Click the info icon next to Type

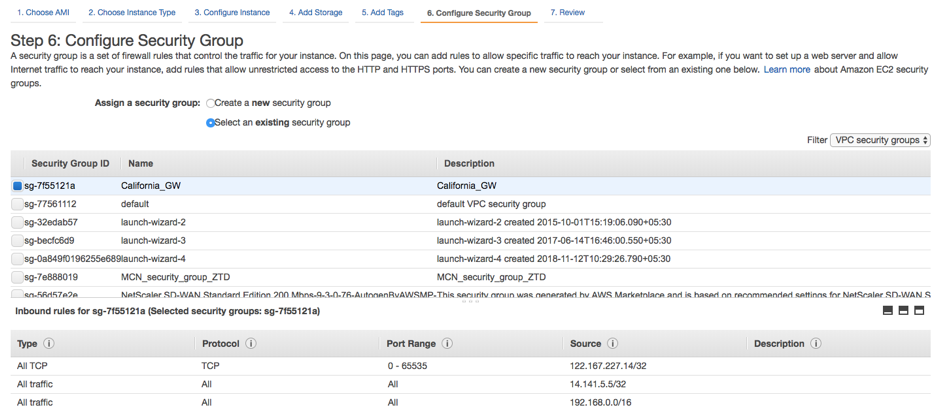point(49,344)
